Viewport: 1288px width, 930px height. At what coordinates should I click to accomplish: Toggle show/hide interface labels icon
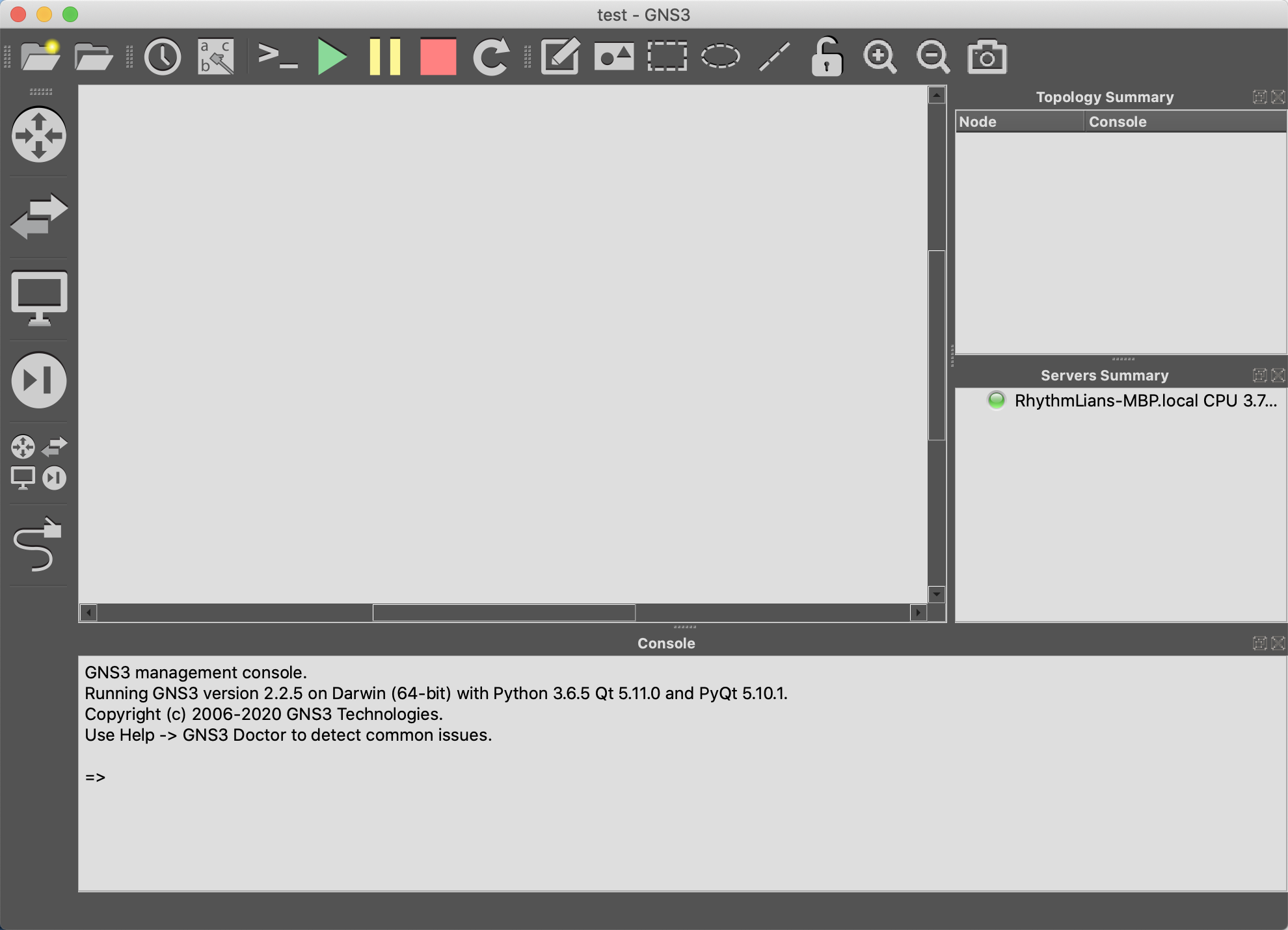215,57
